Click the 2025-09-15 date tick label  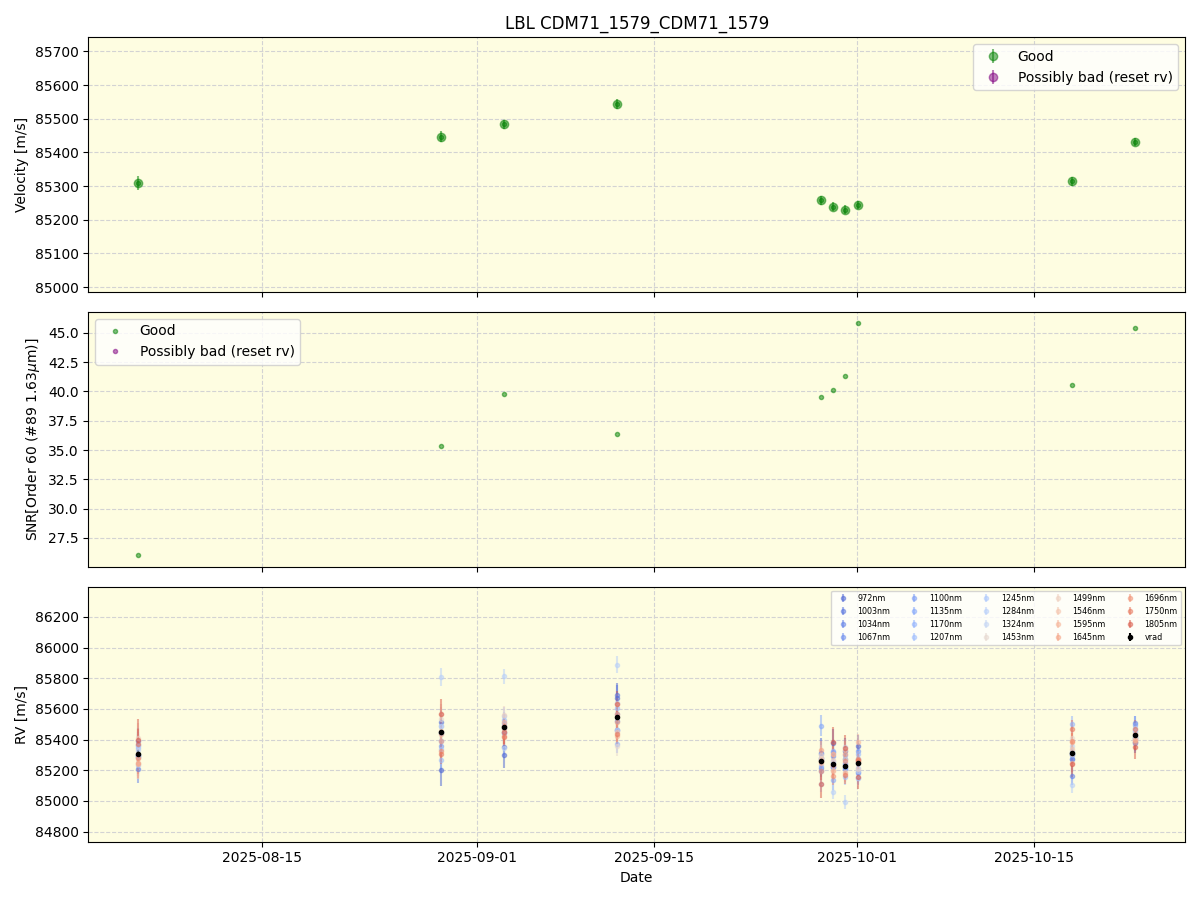(x=654, y=857)
